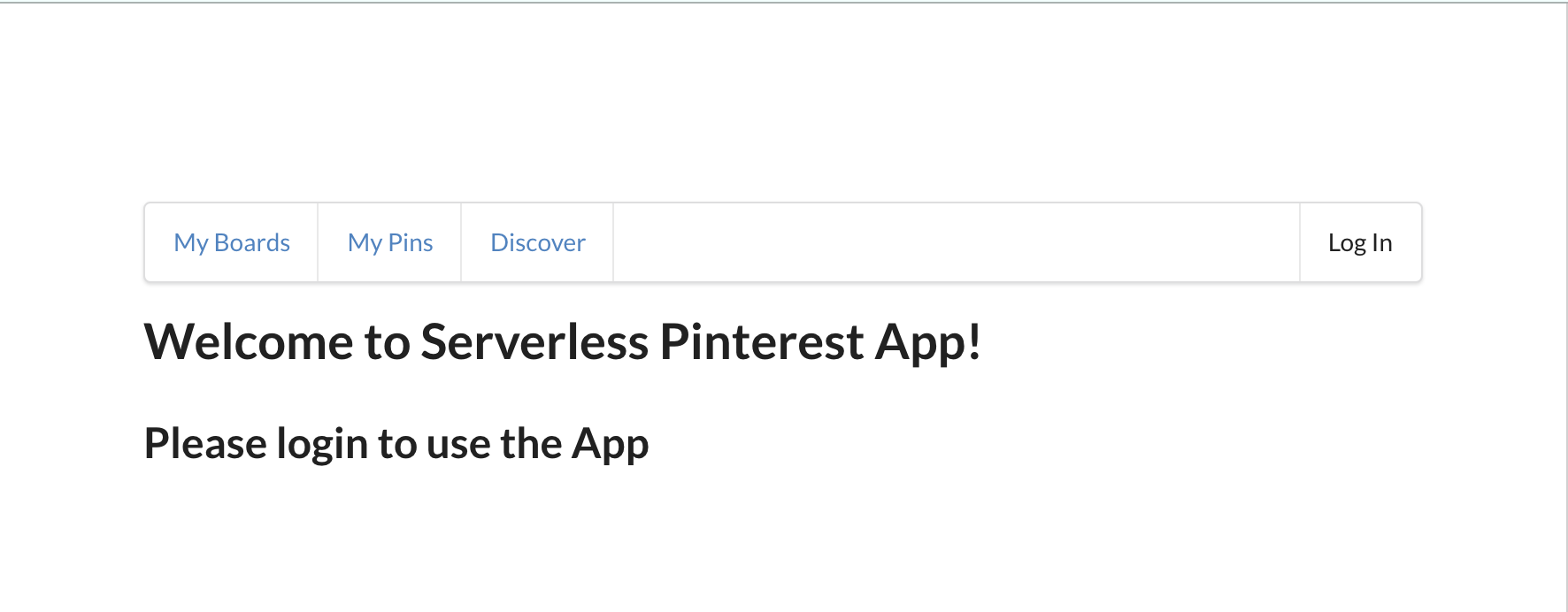The image size is (1568, 612).
Task: Go to the My Pins page
Action: point(390,242)
